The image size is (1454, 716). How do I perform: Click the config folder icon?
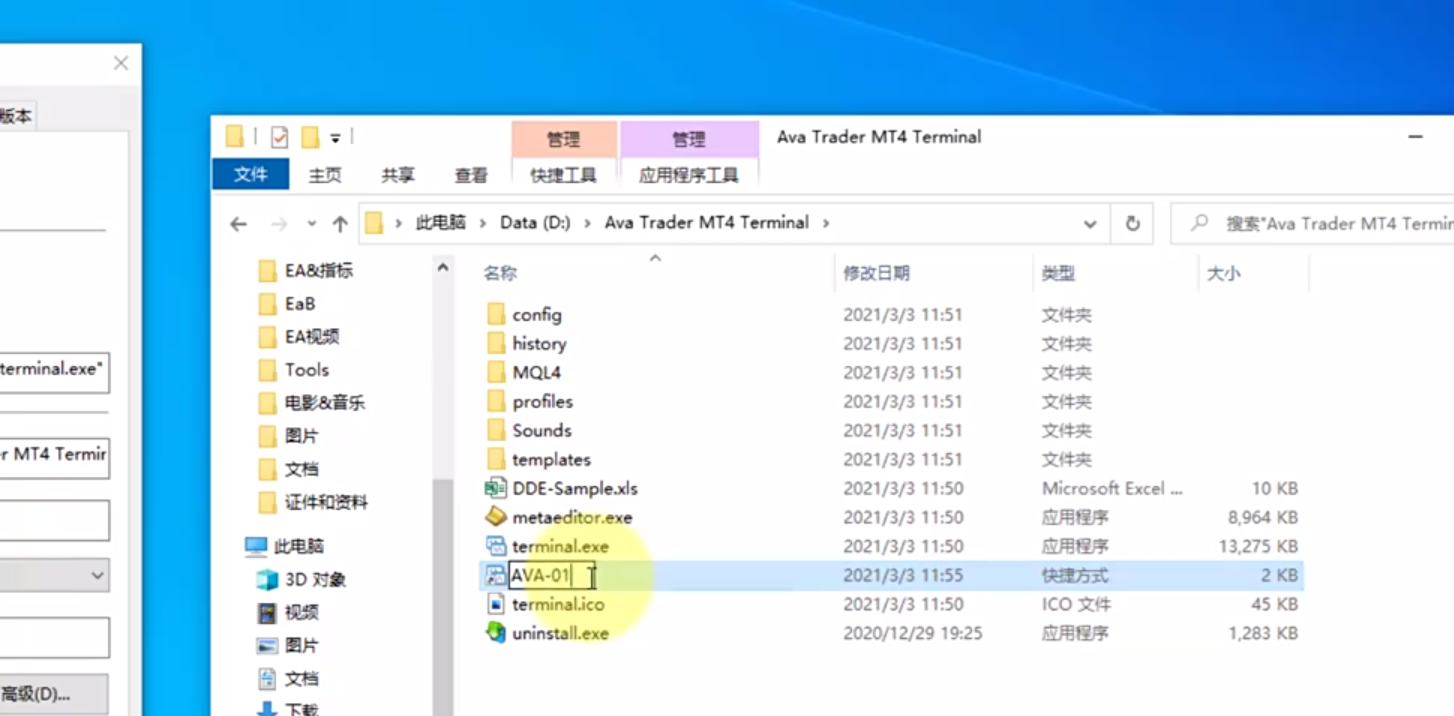[496, 314]
